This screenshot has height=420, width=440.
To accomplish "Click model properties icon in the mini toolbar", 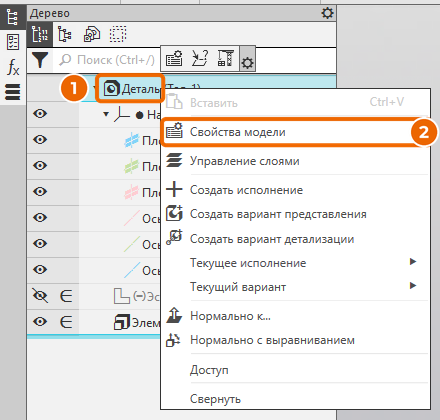I will 174,59.
